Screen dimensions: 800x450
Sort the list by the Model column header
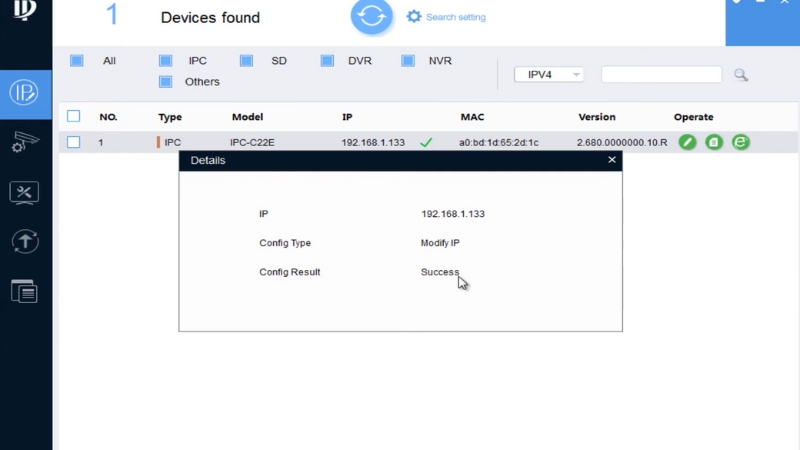(x=247, y=117)
